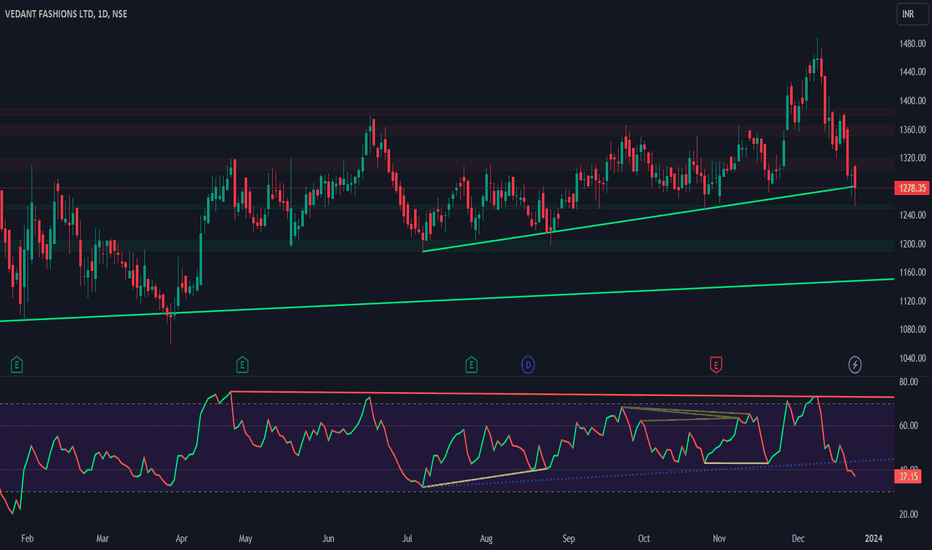Click the lightning bolt event icon
Image resolution: width=932 pixels, height=550 pixels.
[855, 364]
